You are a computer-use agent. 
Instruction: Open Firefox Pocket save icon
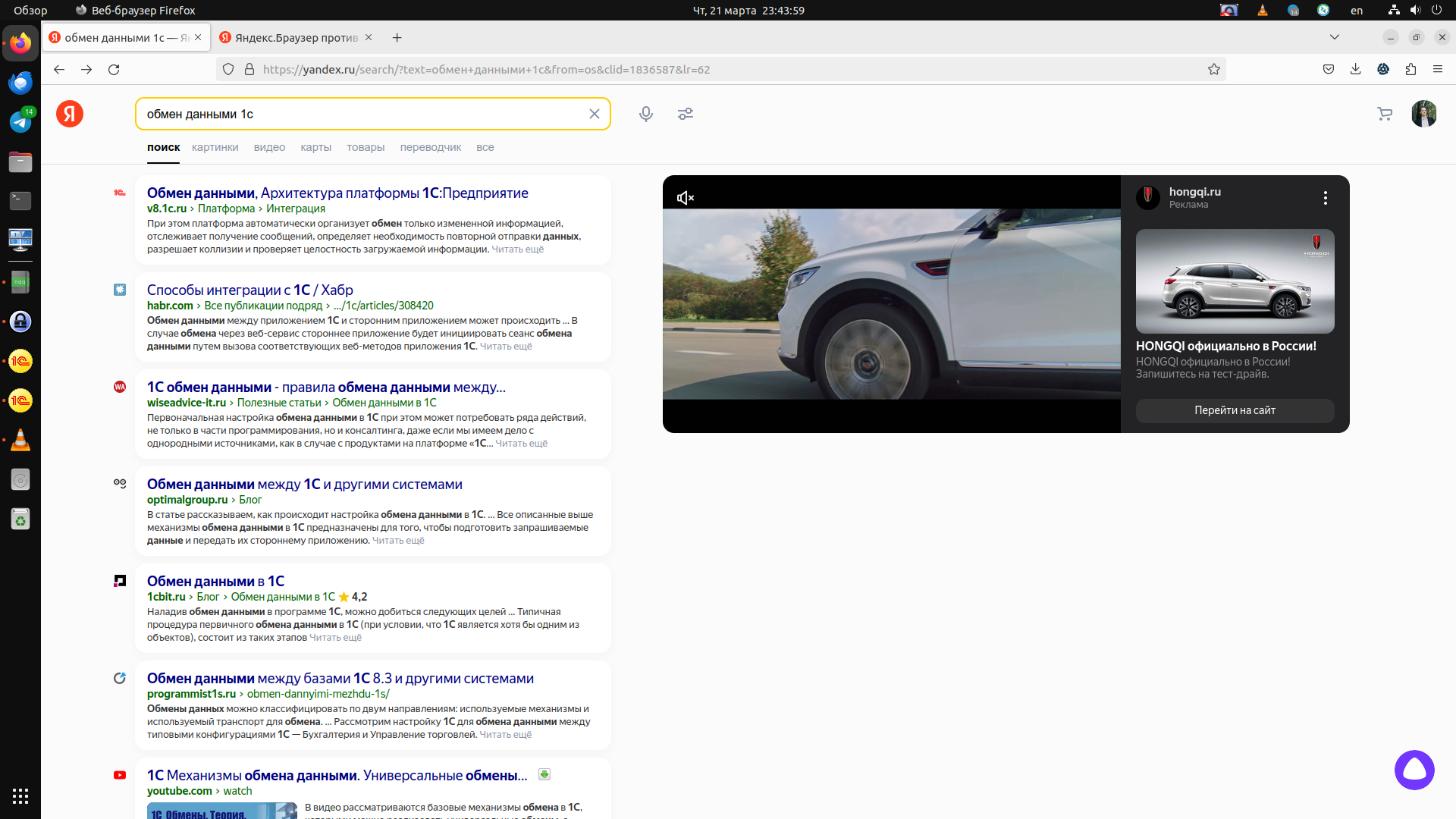click(x=1329, y=69)
